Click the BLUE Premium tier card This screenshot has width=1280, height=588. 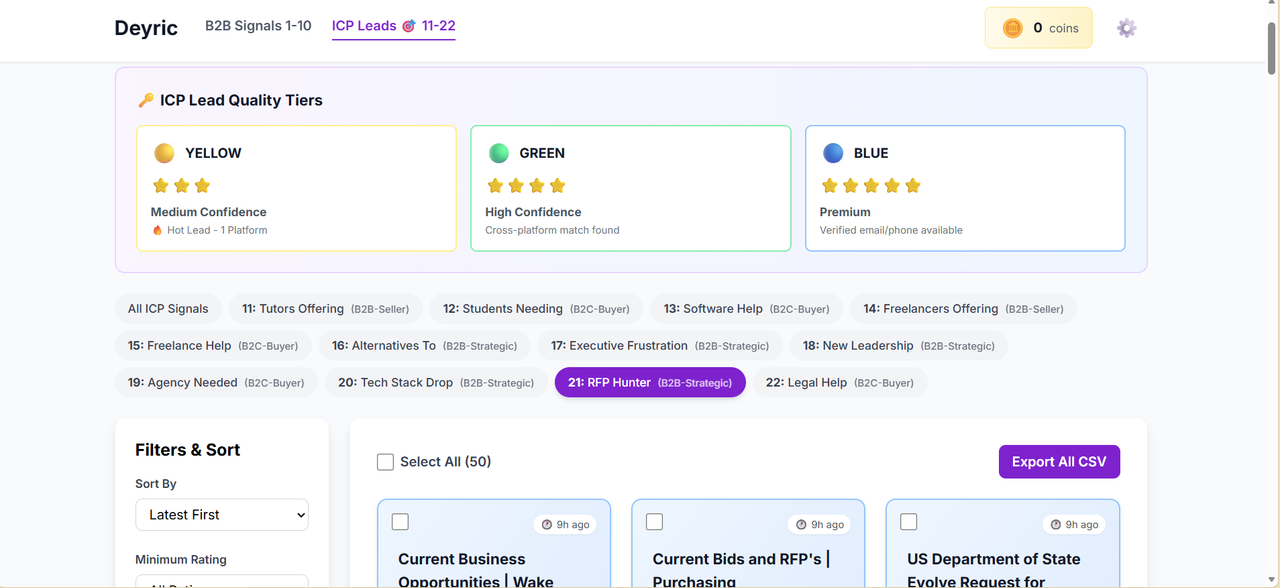965,188
